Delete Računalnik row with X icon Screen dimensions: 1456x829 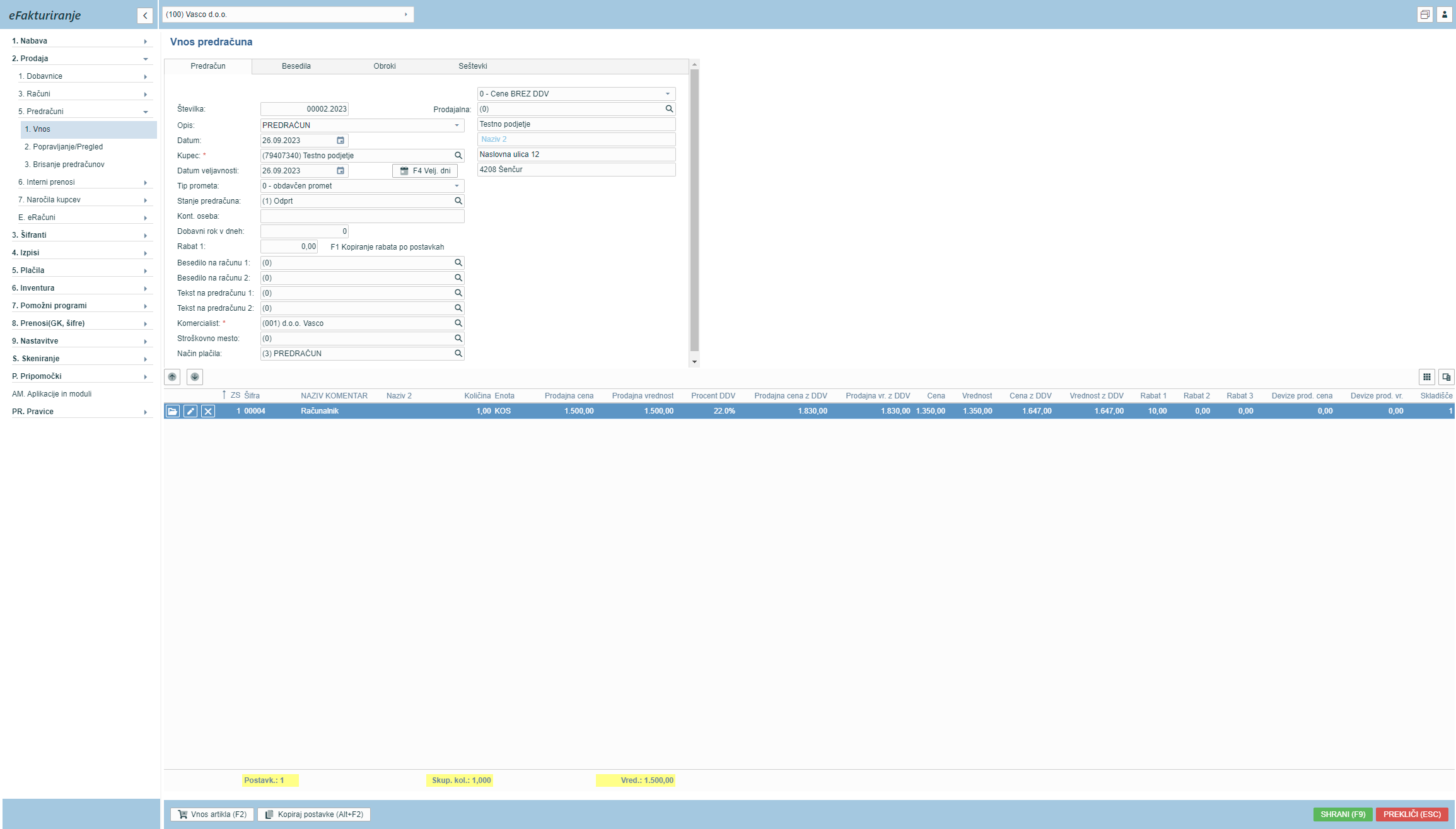[208, 411]
